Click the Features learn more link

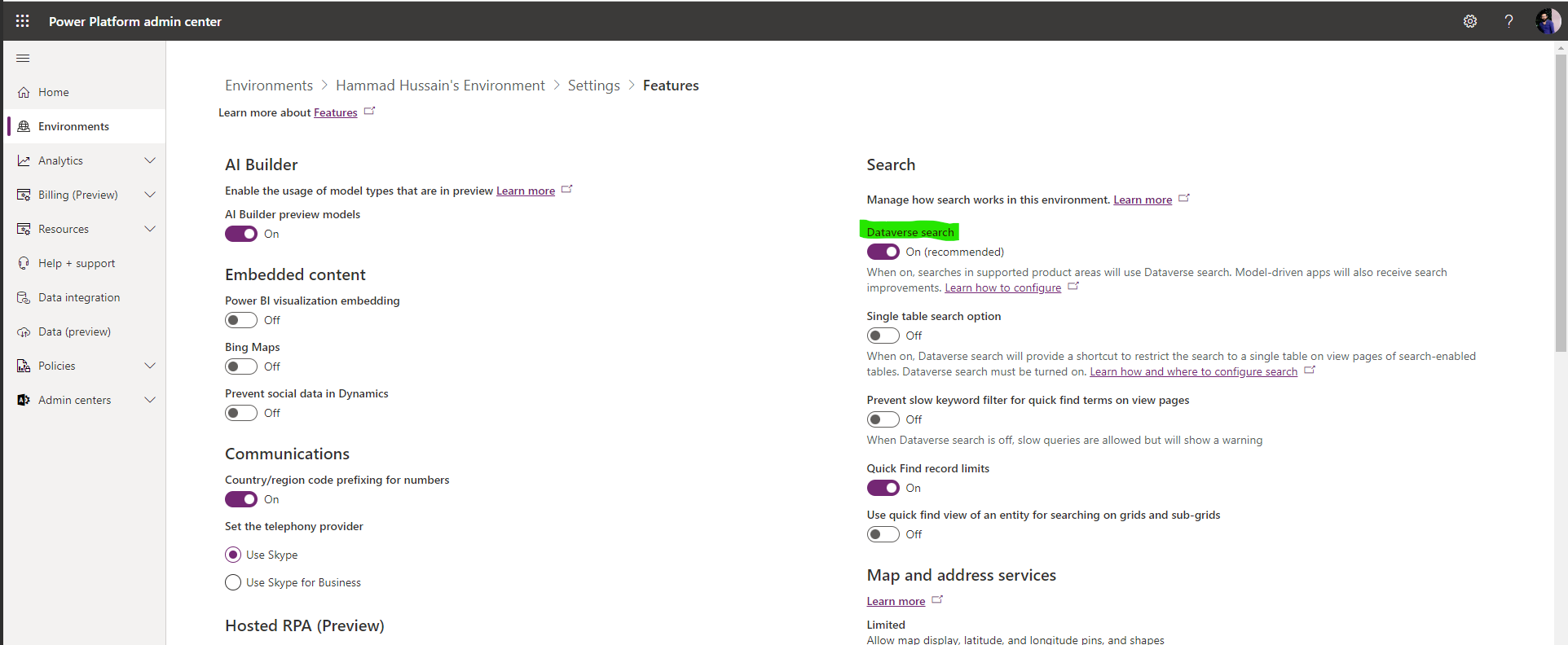[x=335, y=112]
